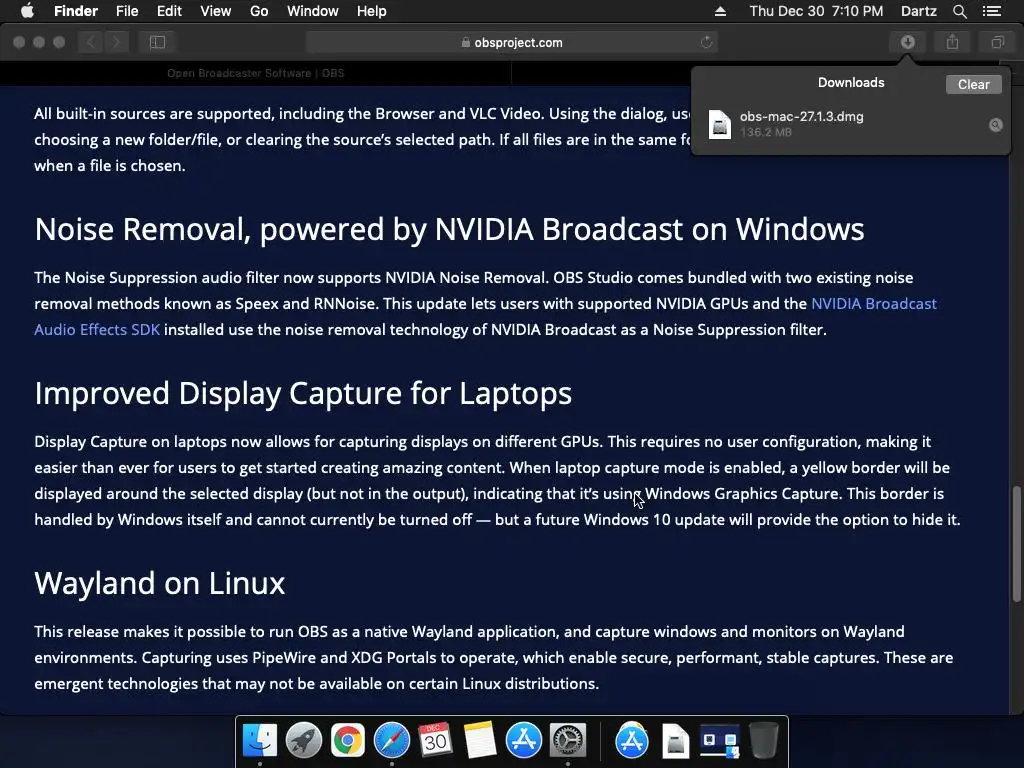Open Safari compass icon in Dock
The width and height of the screenshot is (1024, 768).
tap(392, 740)
